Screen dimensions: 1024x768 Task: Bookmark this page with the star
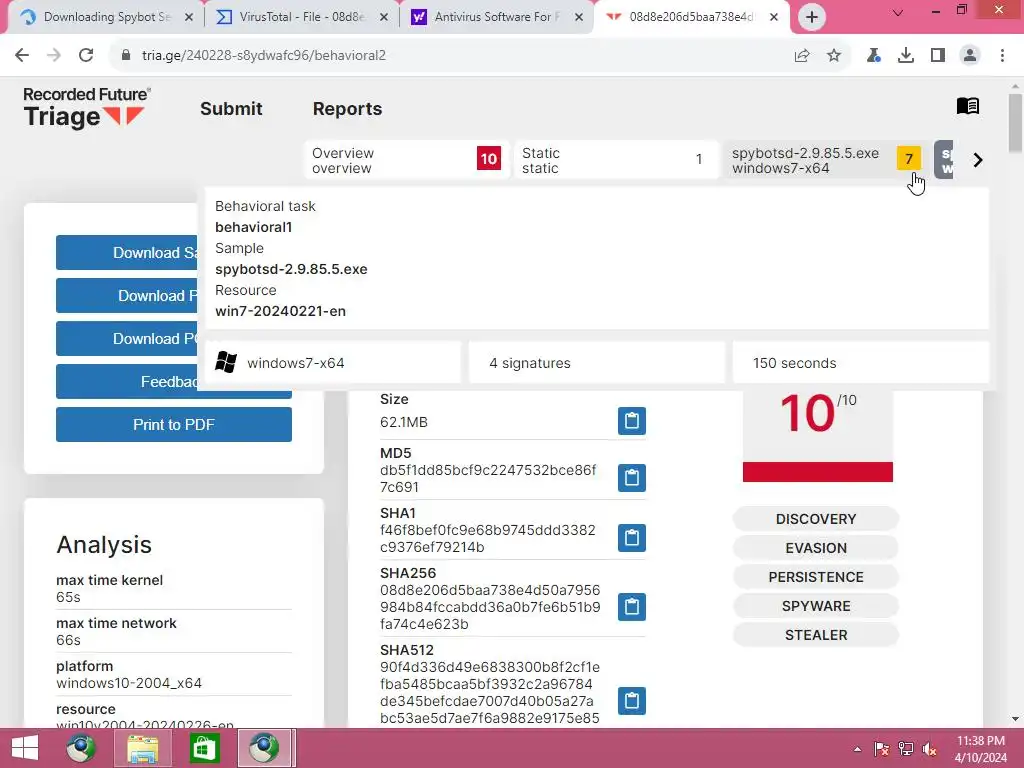point(834,56)
